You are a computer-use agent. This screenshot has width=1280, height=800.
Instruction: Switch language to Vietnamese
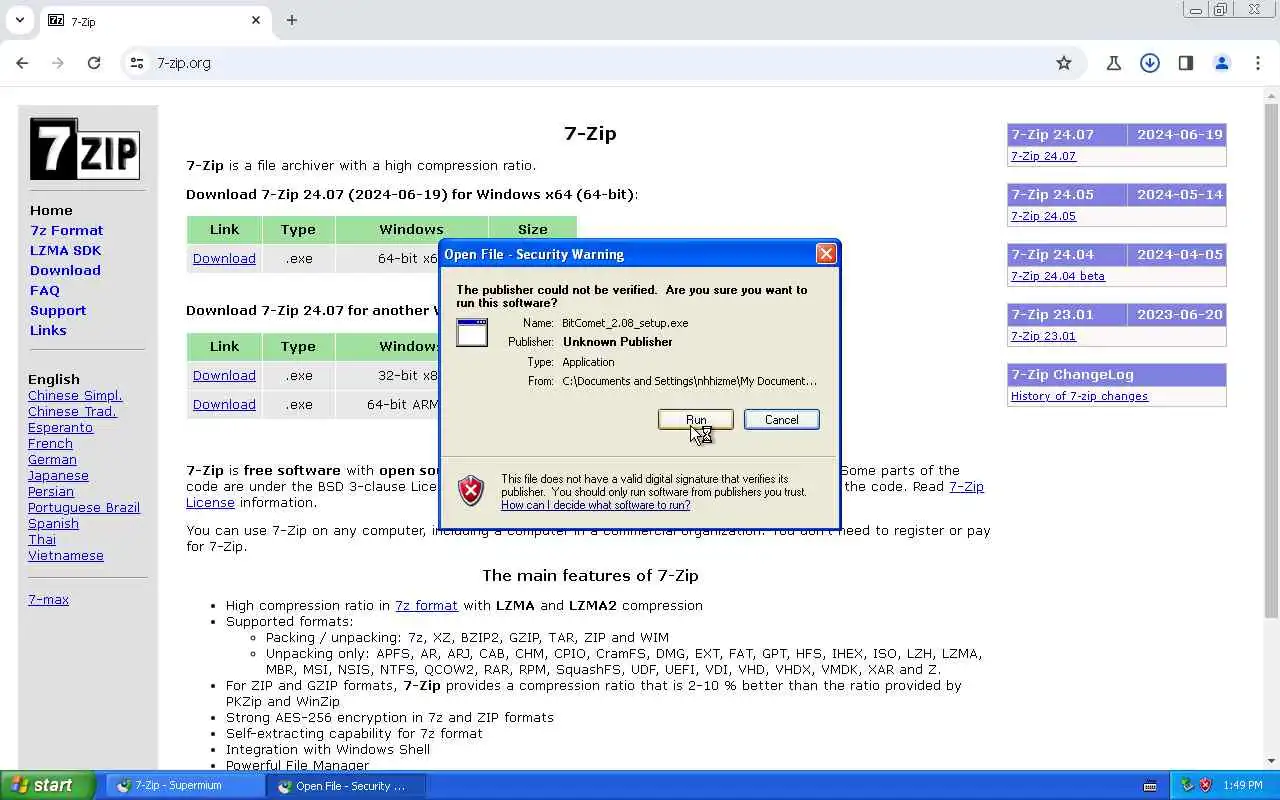coord(66,555)
